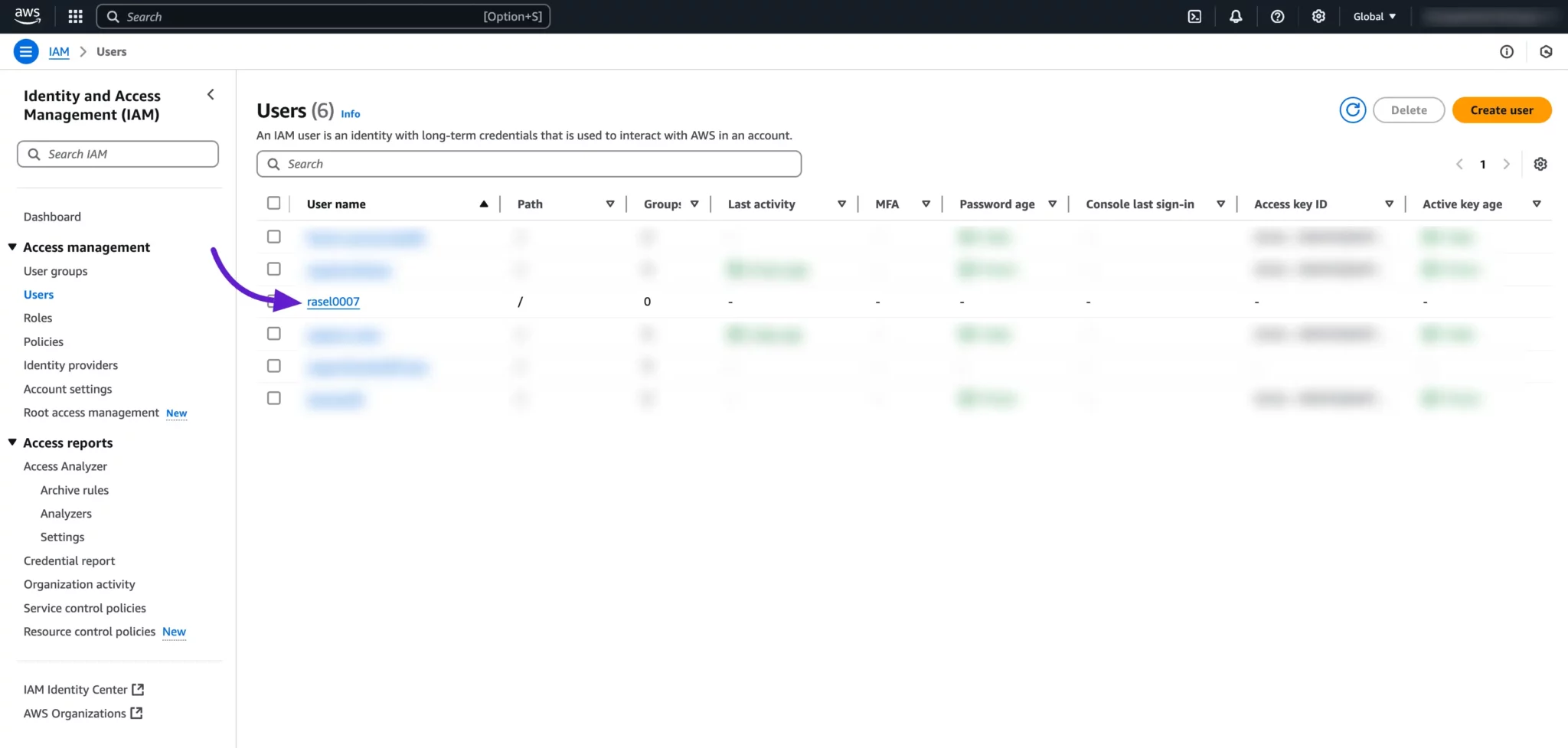The image size is (1568, 748).
Task: Open the AWS services grid menu
Action: click(x=75, y=17)
